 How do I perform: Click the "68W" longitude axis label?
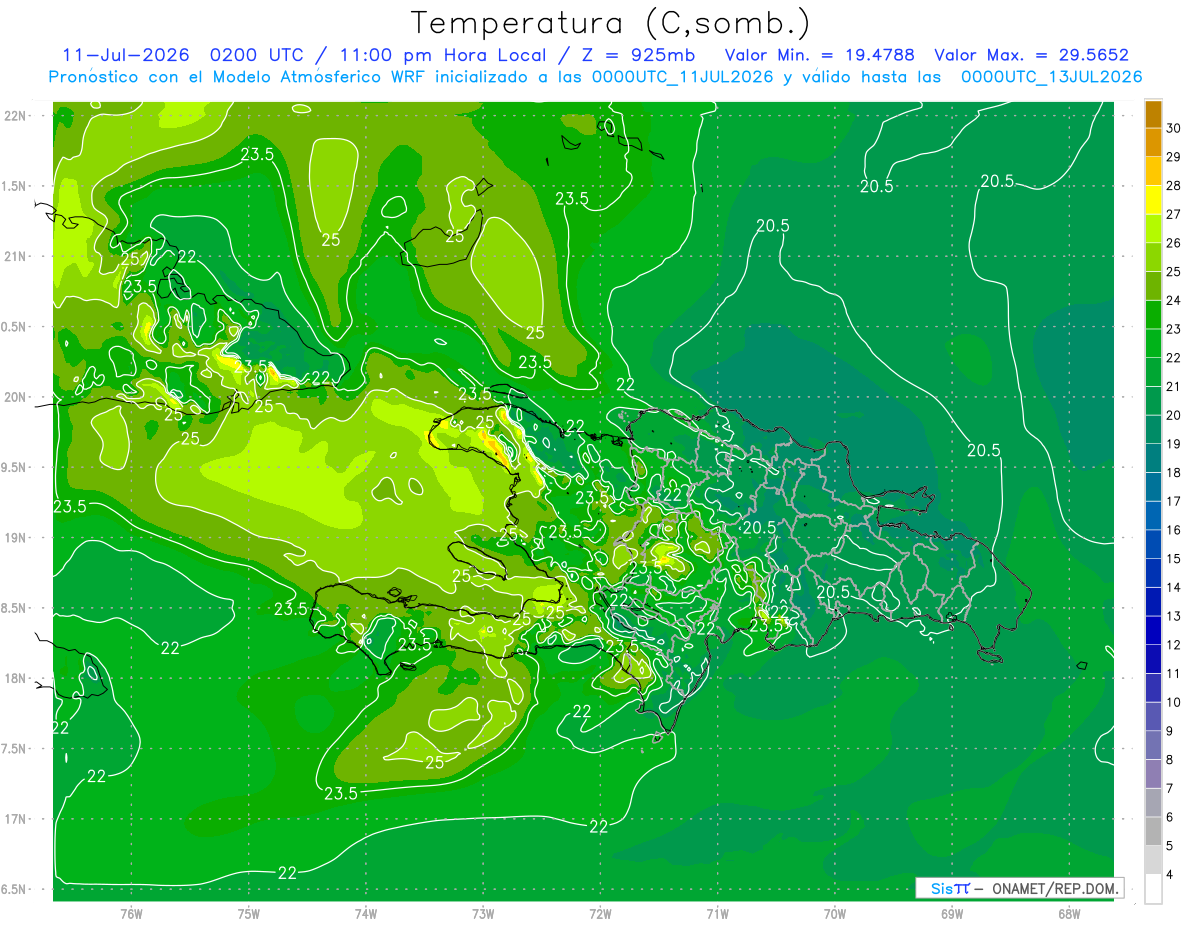coord(1068,913)
